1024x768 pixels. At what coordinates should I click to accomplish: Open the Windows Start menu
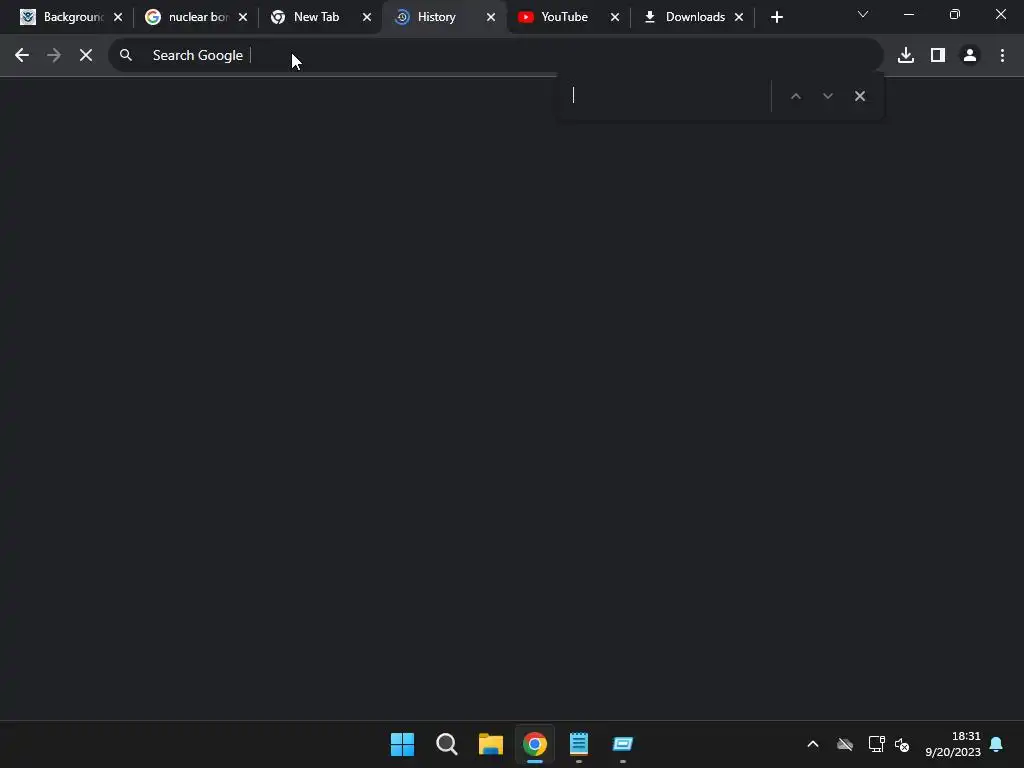click(x=402, y=744)
